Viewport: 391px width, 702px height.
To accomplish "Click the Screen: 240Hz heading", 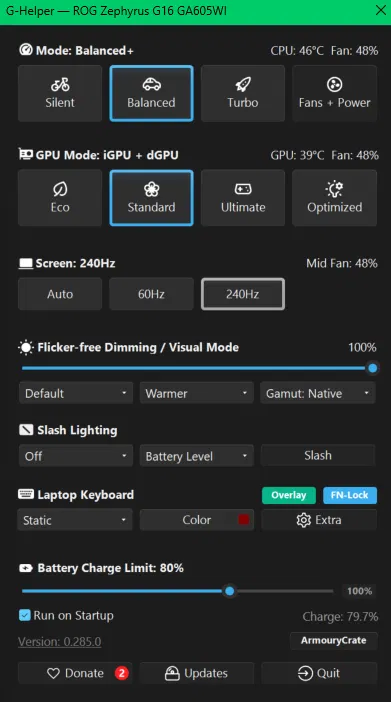I will [75, 263].
